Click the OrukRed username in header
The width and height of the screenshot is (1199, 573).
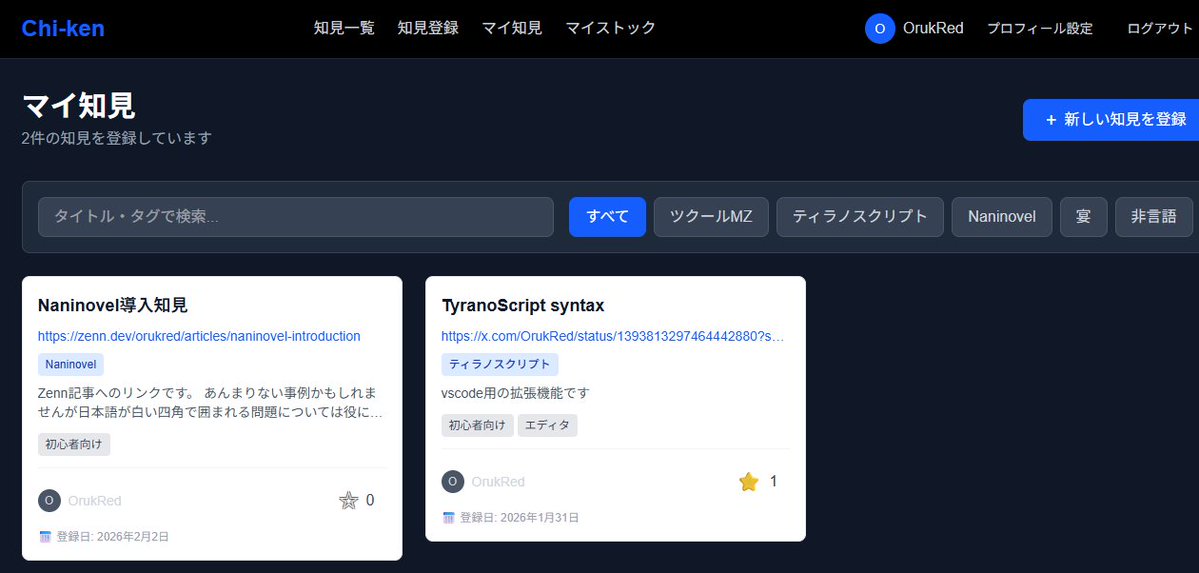tap(933, 28)
